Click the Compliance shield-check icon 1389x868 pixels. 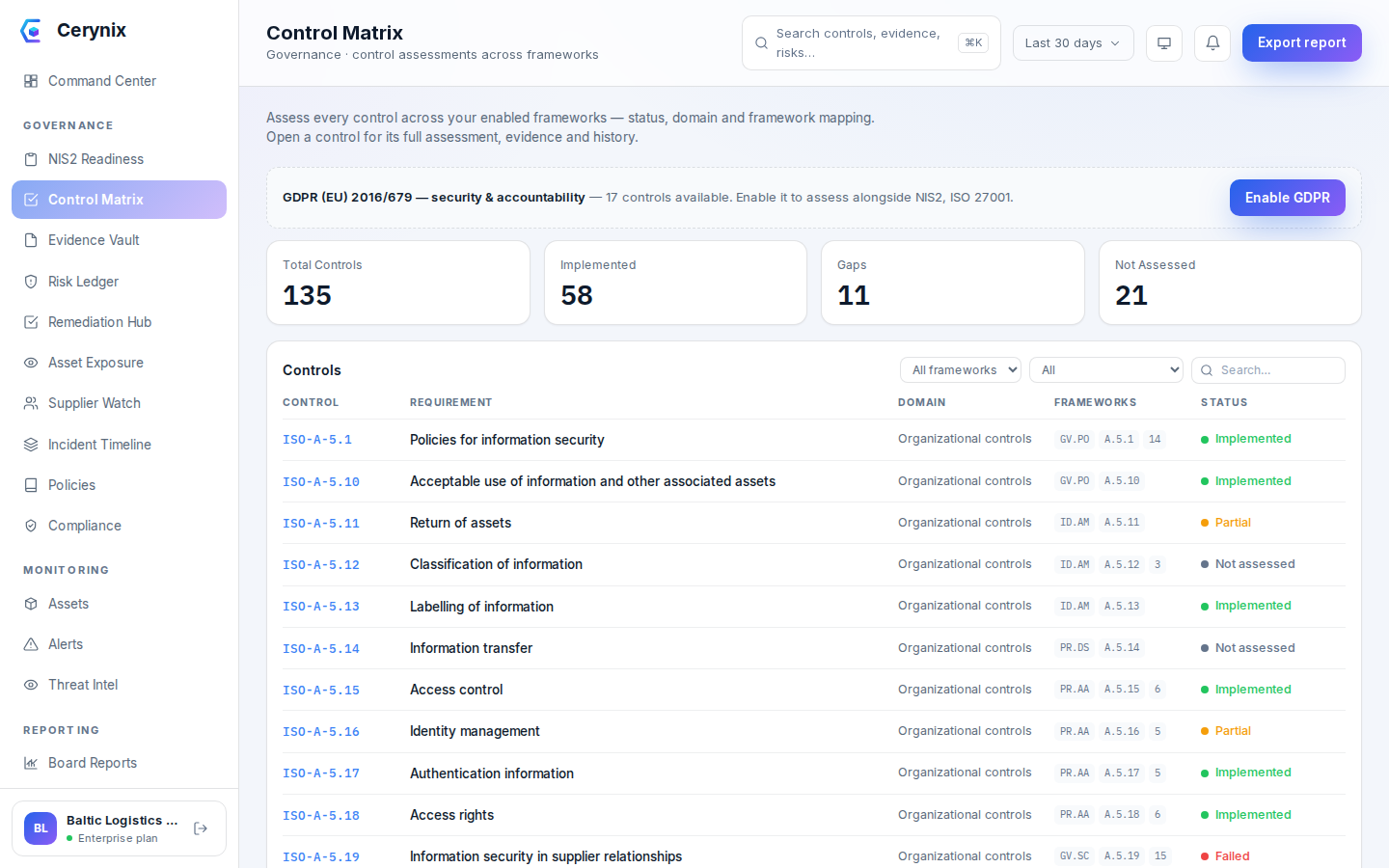(31, 526)
